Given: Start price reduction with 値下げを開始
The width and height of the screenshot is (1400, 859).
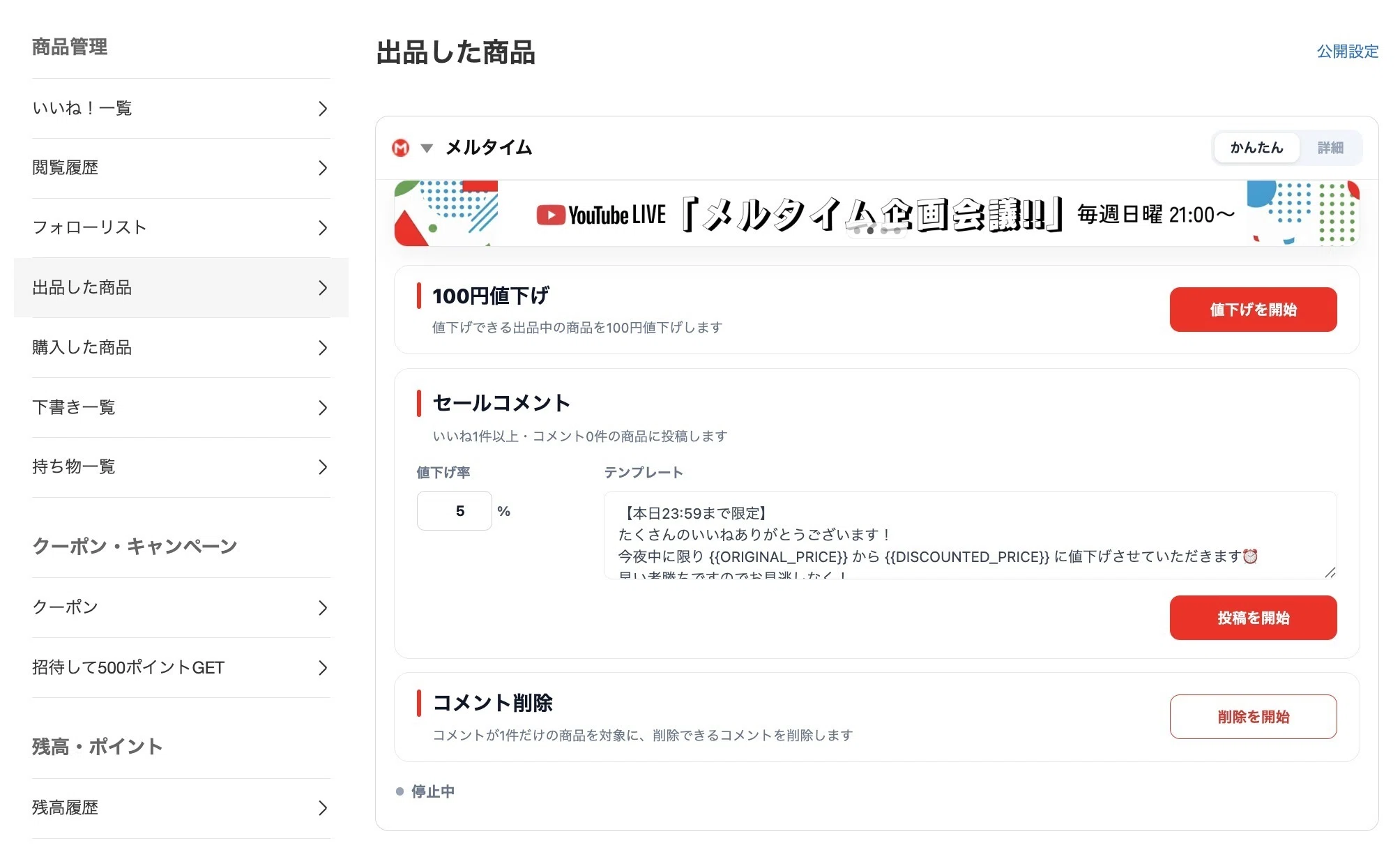Looking at the screenshot, I should [1253, 310].
